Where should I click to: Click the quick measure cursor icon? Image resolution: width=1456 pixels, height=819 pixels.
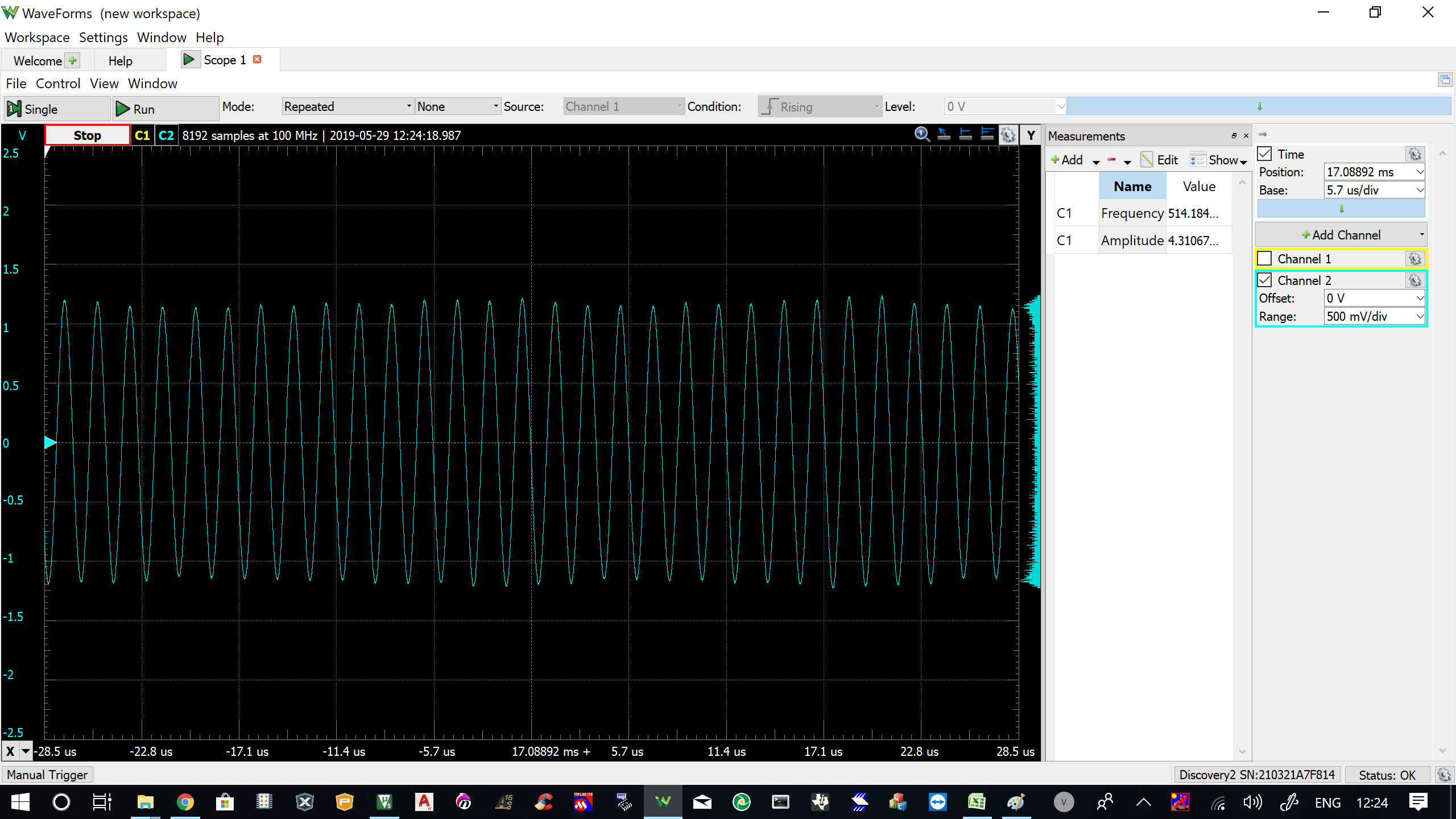[944, 135]
